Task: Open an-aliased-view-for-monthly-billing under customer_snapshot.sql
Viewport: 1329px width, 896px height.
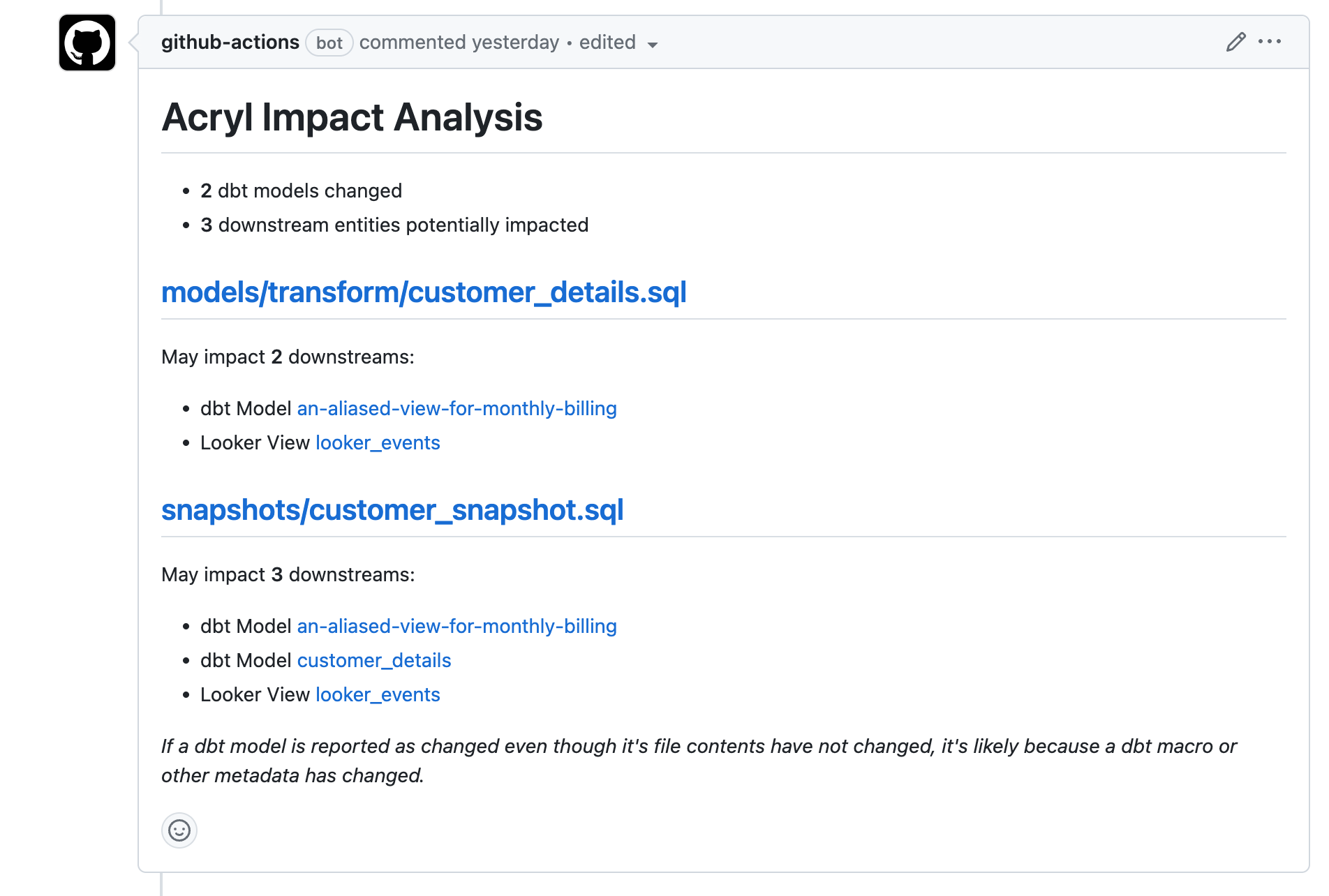Action: coord(457,626)
